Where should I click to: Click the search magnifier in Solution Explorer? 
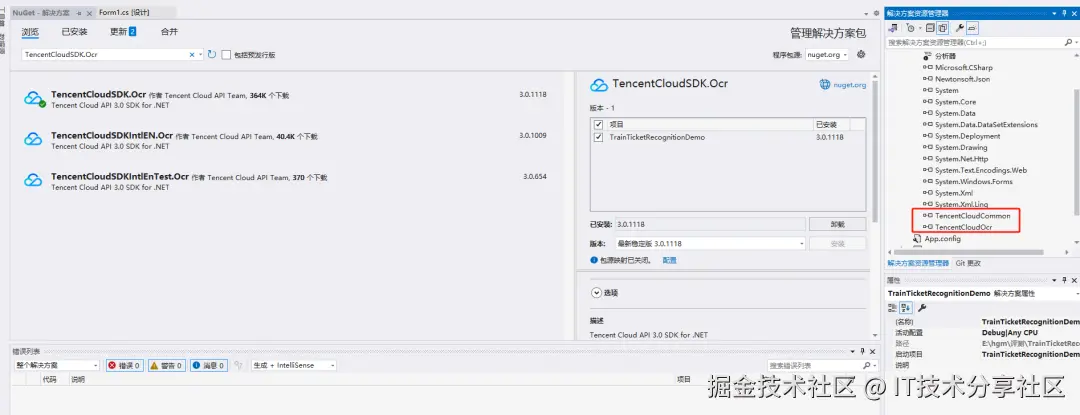[1069, 43]
